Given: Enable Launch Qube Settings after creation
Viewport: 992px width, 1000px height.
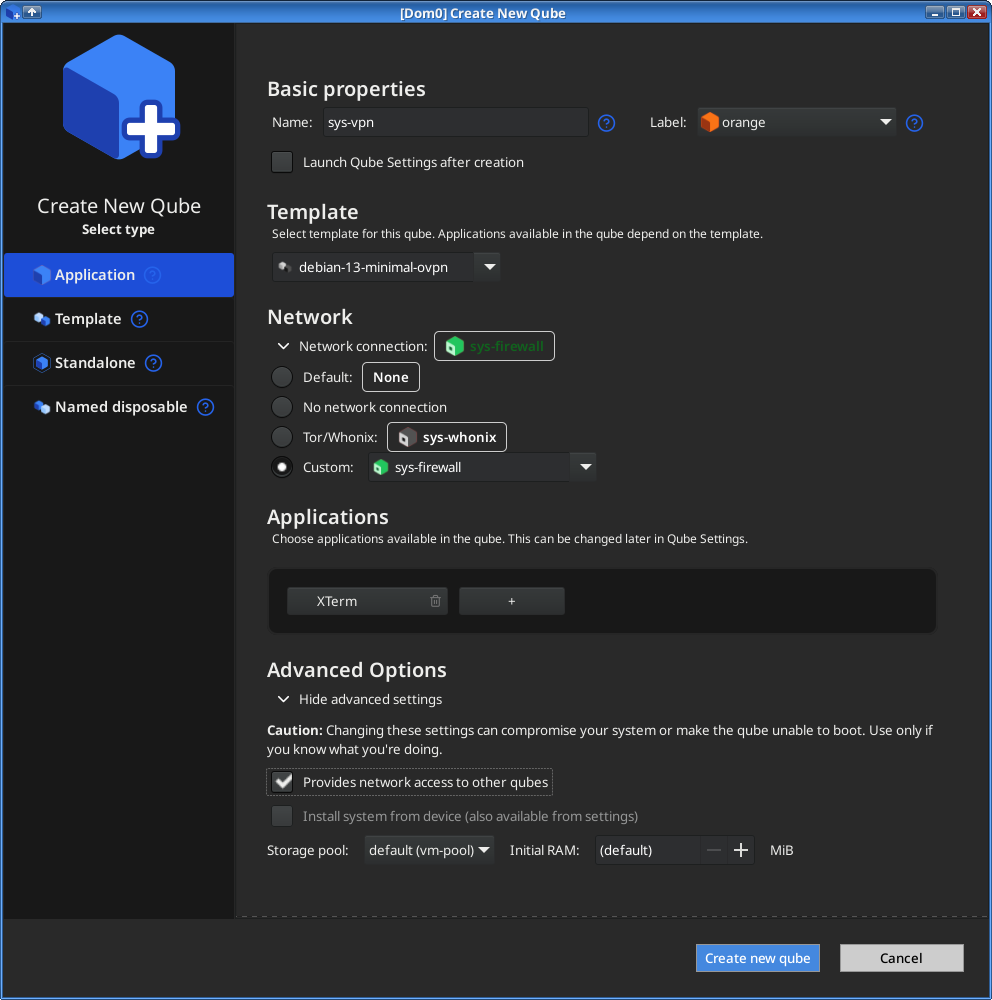Looking at the screenshot, I should pos(283,162).
